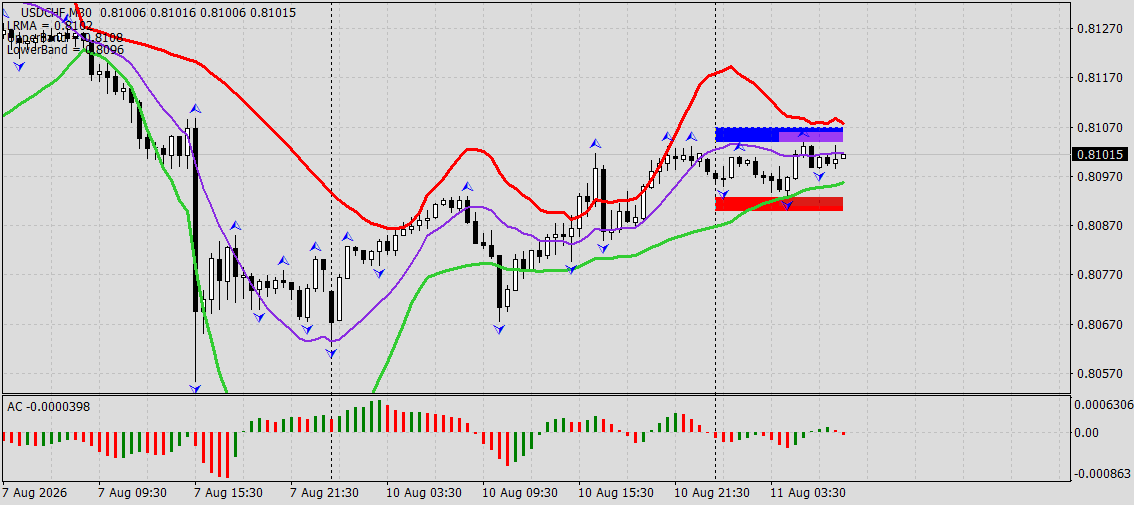
Task: Select the purple zone rectangle beside blue
Action: tap(811, 135)
